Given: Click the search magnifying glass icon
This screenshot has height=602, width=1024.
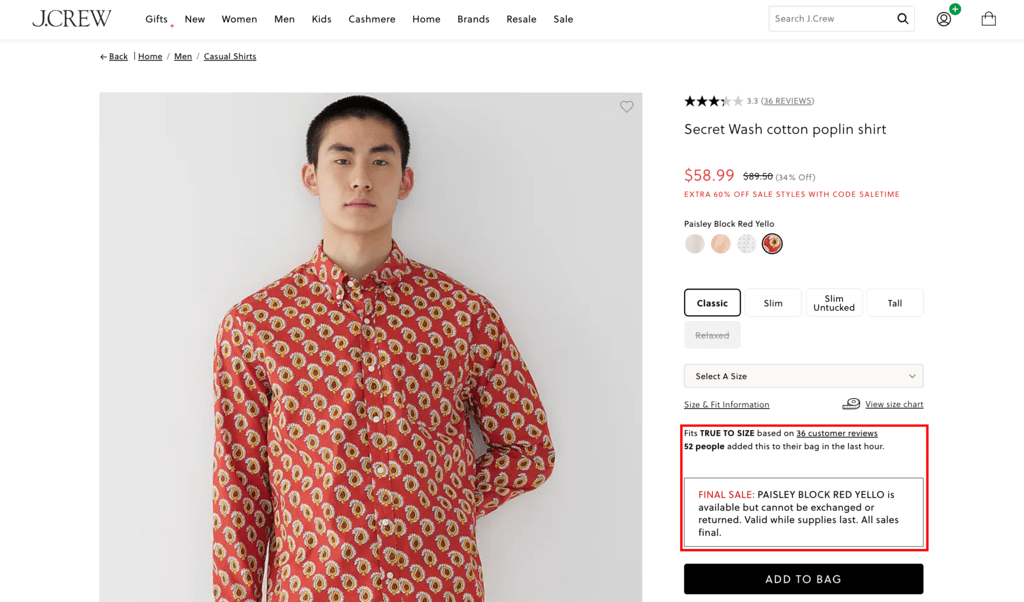Looking at the screenshot, I should click(x=902, y=18).
